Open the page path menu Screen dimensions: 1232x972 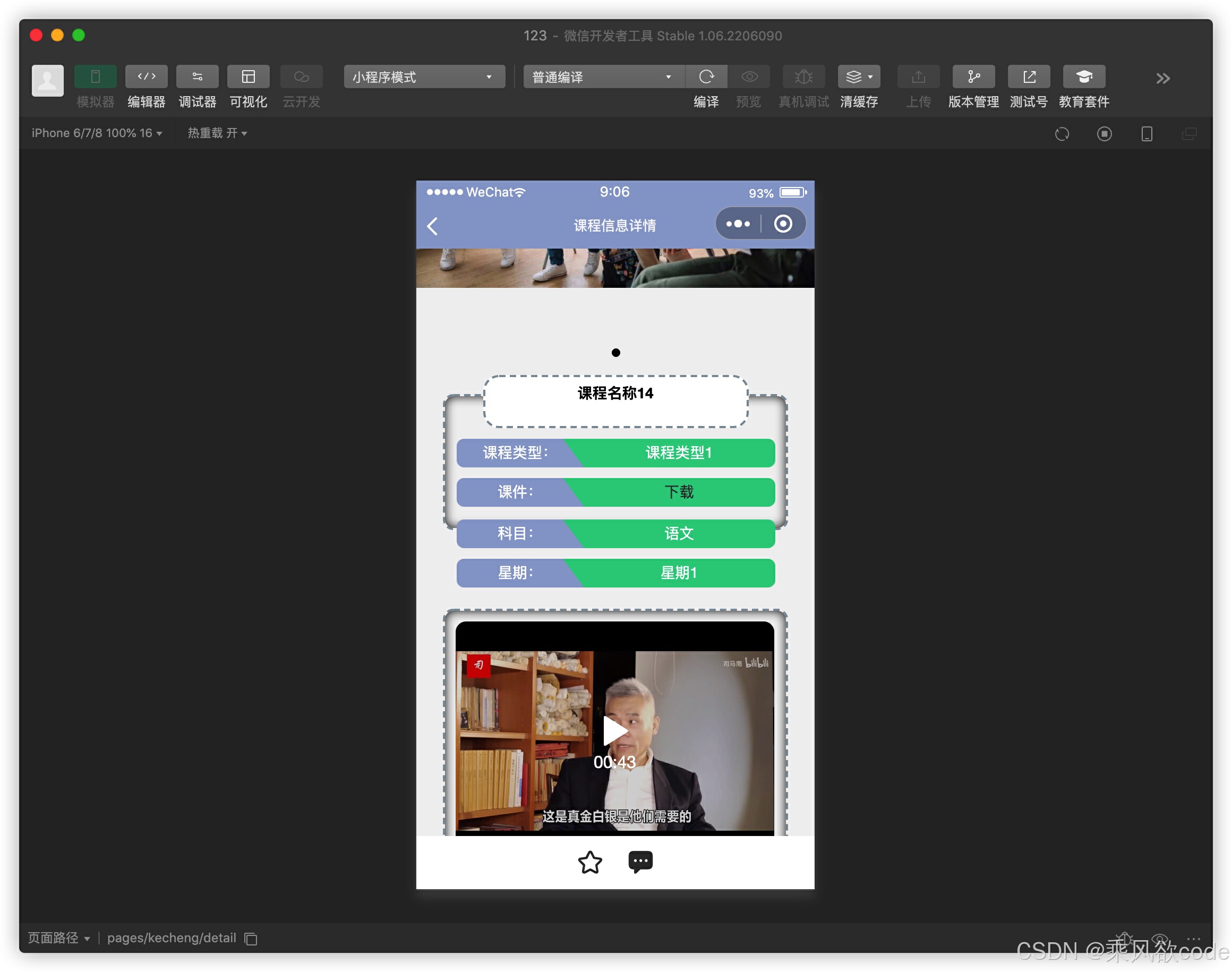click(x=58, y=938)
